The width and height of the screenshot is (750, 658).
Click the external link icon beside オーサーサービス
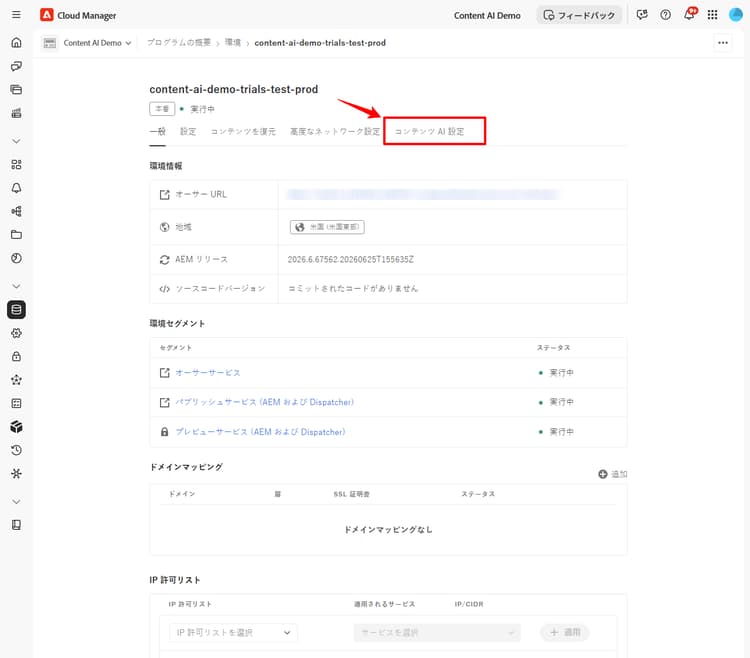(165, 373)
